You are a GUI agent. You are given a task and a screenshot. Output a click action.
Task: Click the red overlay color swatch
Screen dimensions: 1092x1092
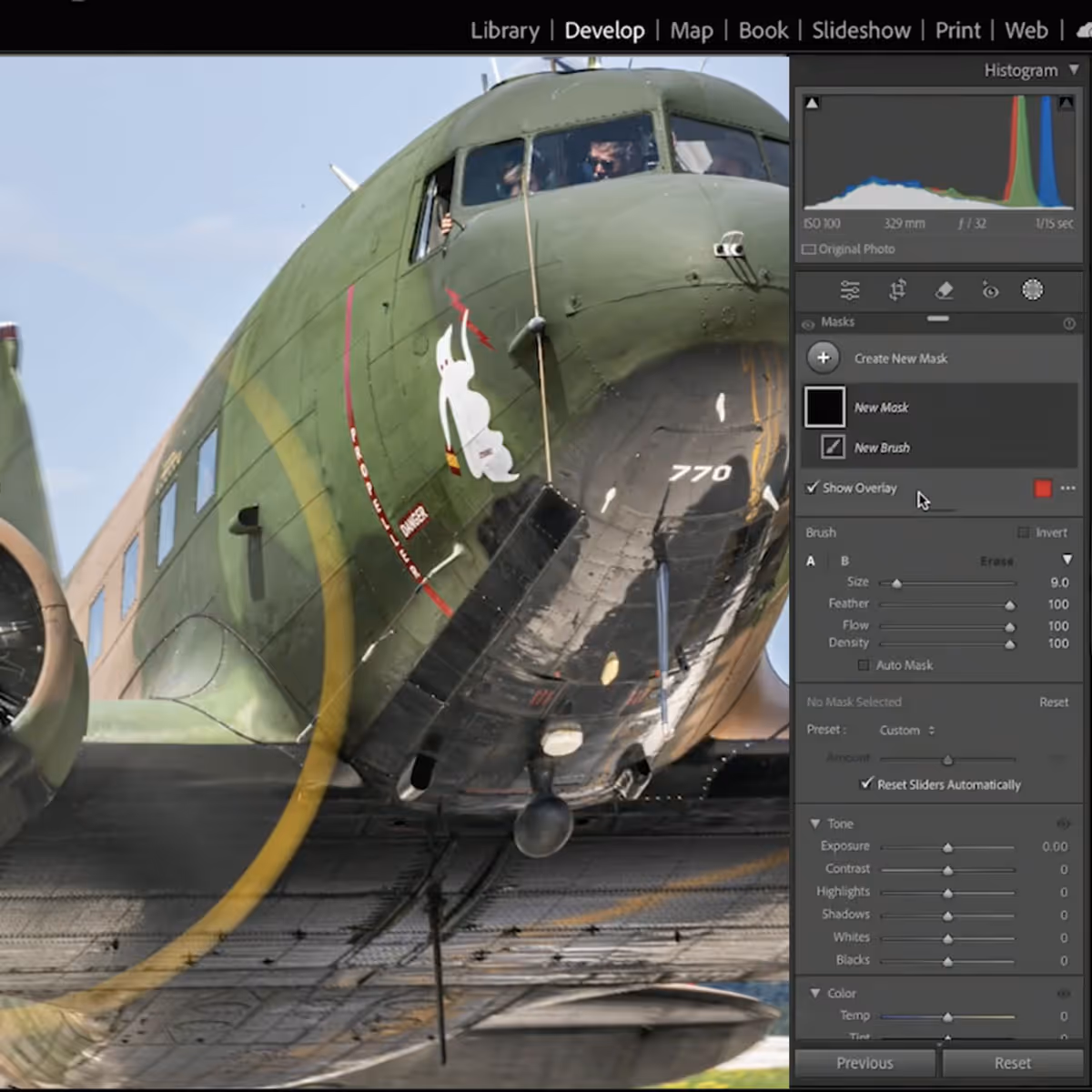point(1043,489)
